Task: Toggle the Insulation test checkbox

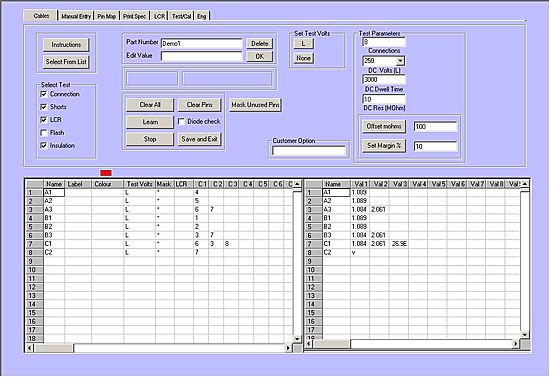Action: coord(43,146)
